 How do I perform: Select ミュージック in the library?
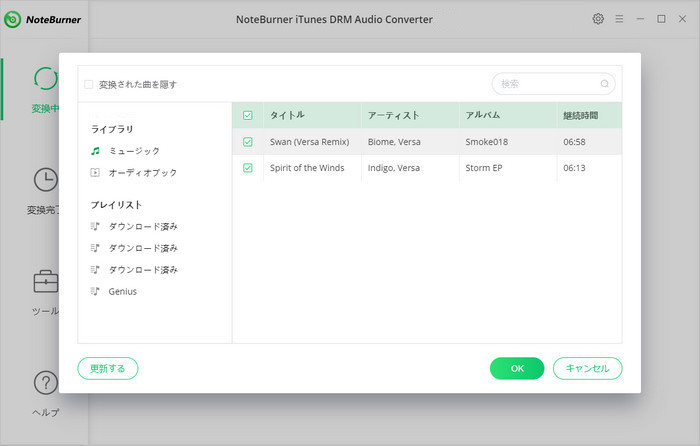[x=134, y=151]
